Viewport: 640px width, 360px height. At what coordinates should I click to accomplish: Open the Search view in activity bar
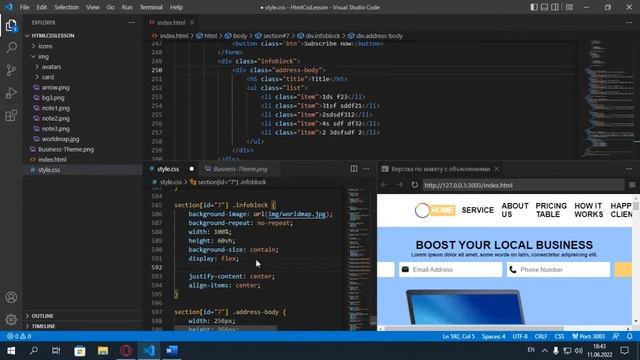click(x=11, y=47)
